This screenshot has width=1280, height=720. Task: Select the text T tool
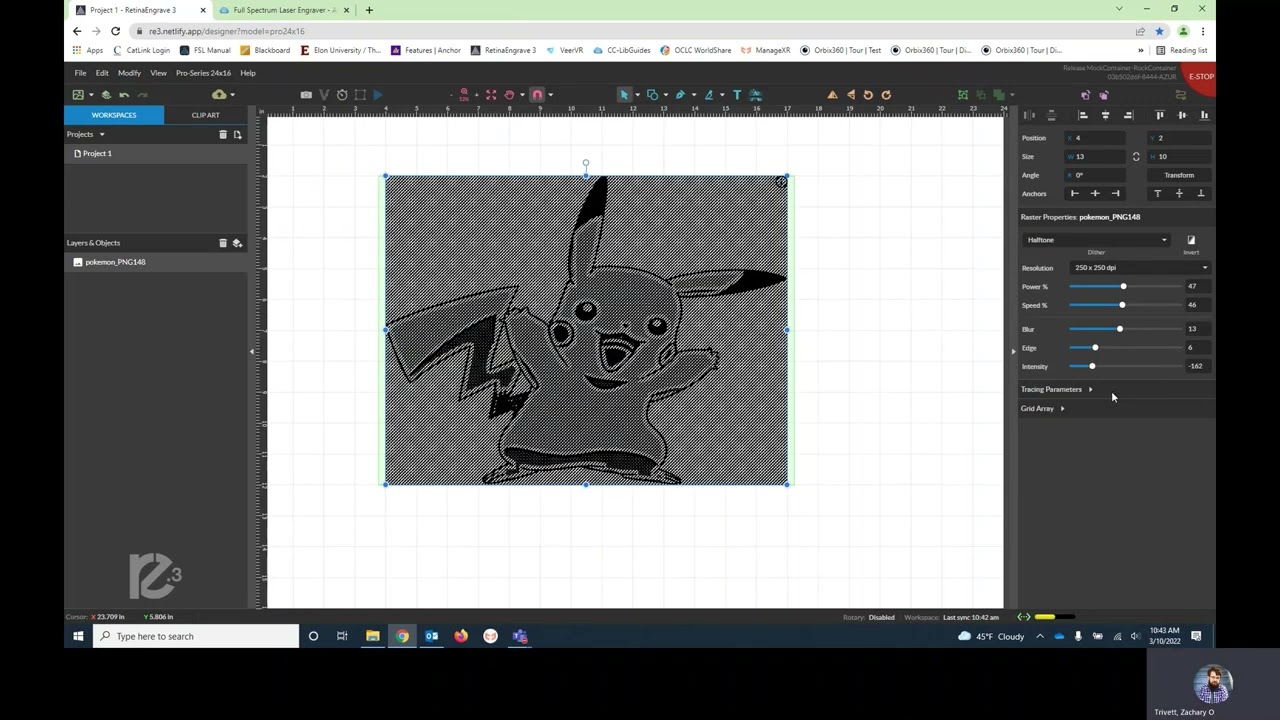(737, 95)
